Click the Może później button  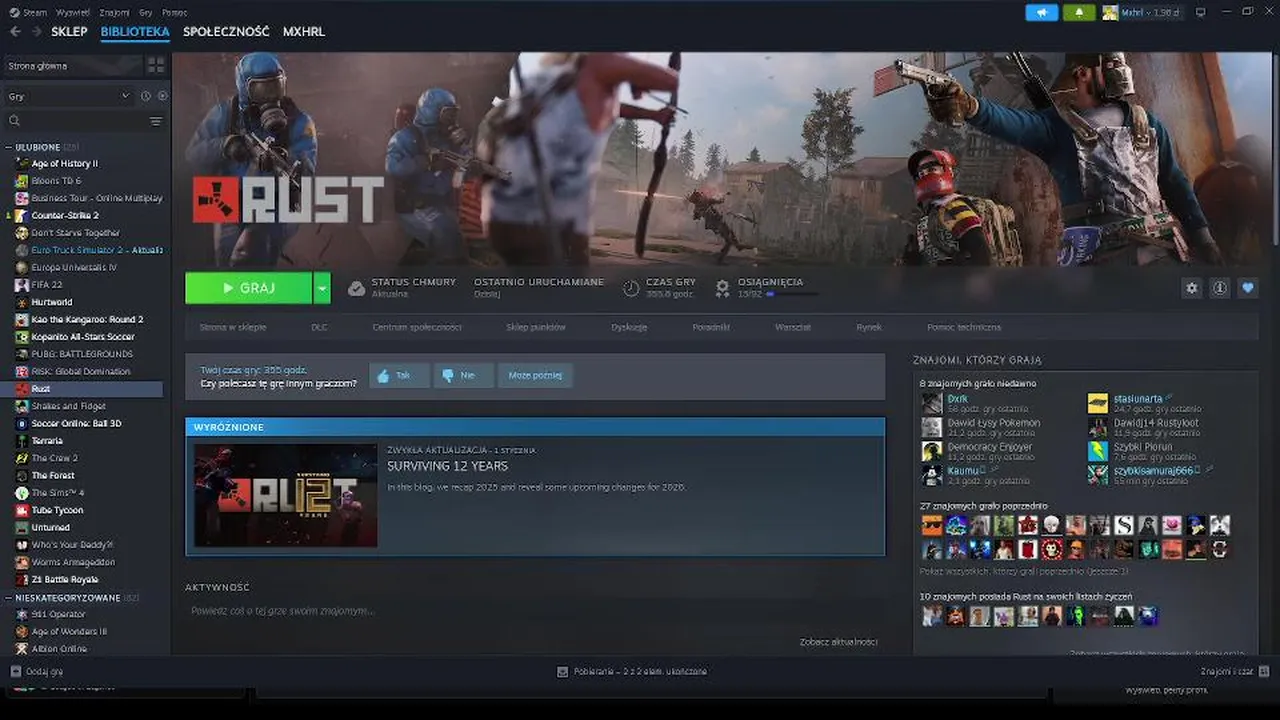(x=535, y=376)
